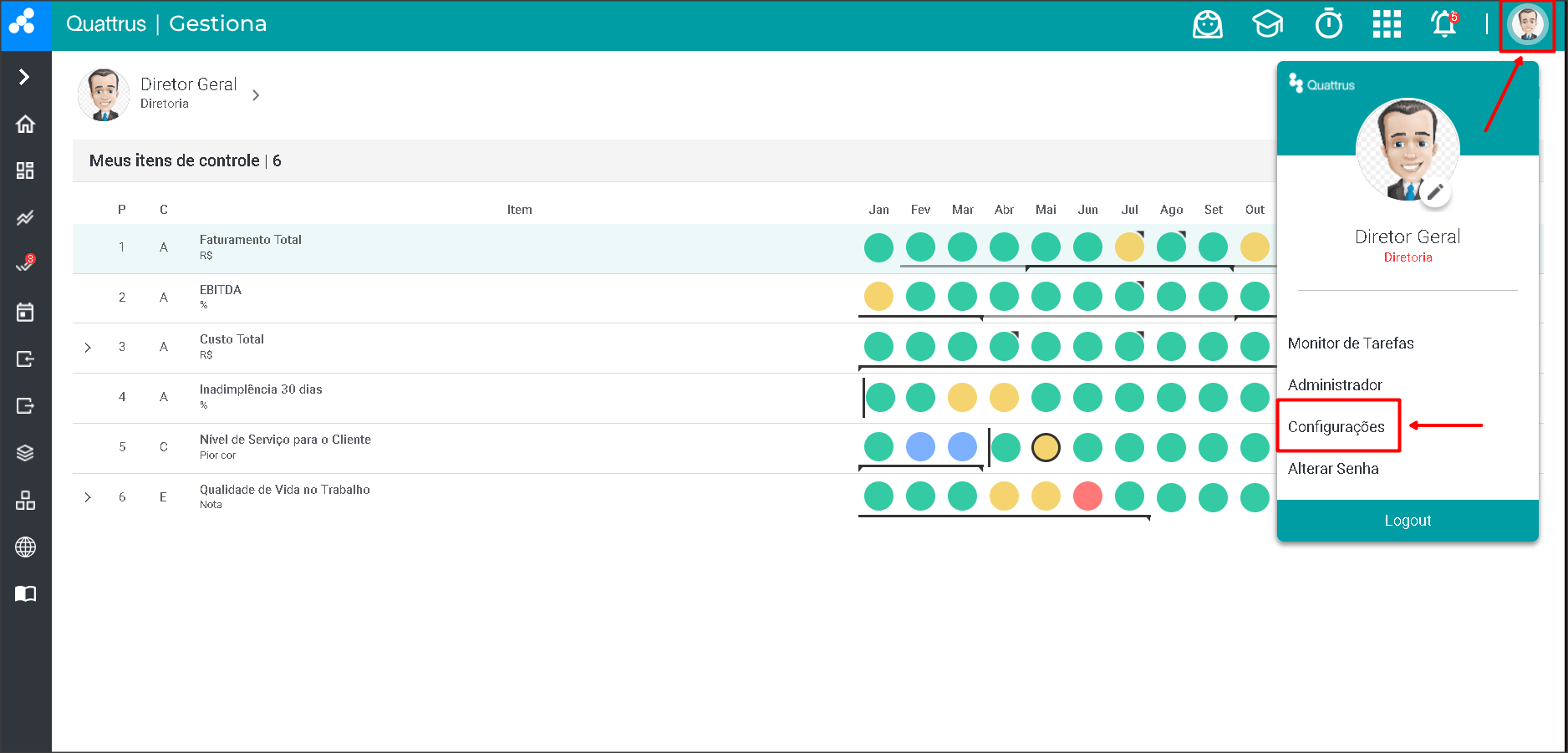Open the graduation cap training icon

tap(1267, 24)
